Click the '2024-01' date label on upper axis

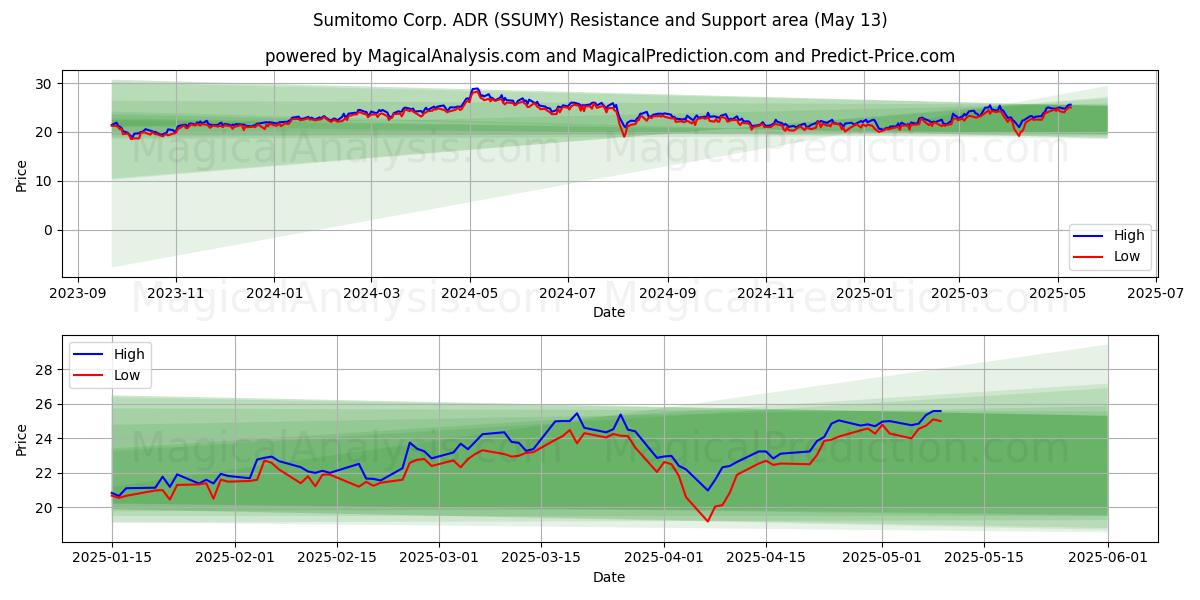274,294
